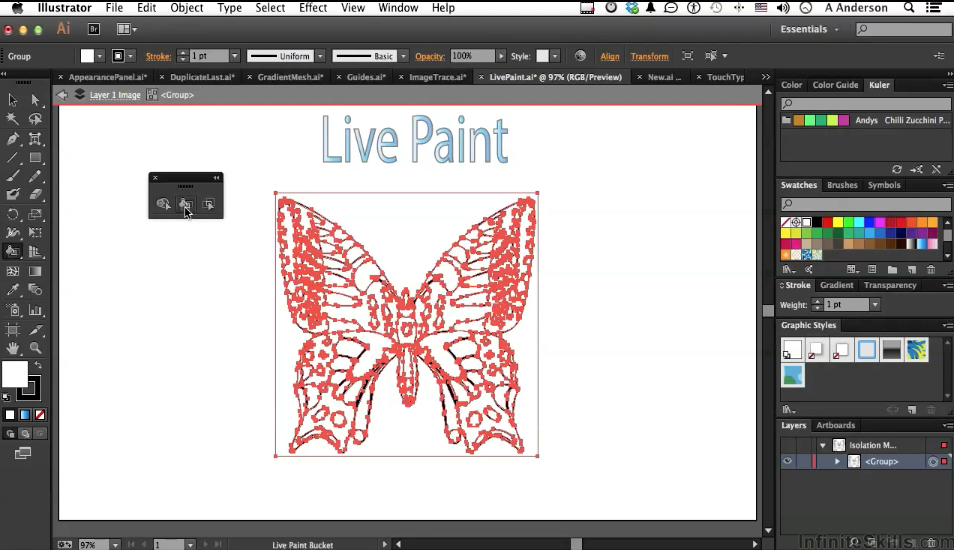The height and width of the screenshot is (550, 954).
Task: Select the Eraser tool
Action: point(35,195)
